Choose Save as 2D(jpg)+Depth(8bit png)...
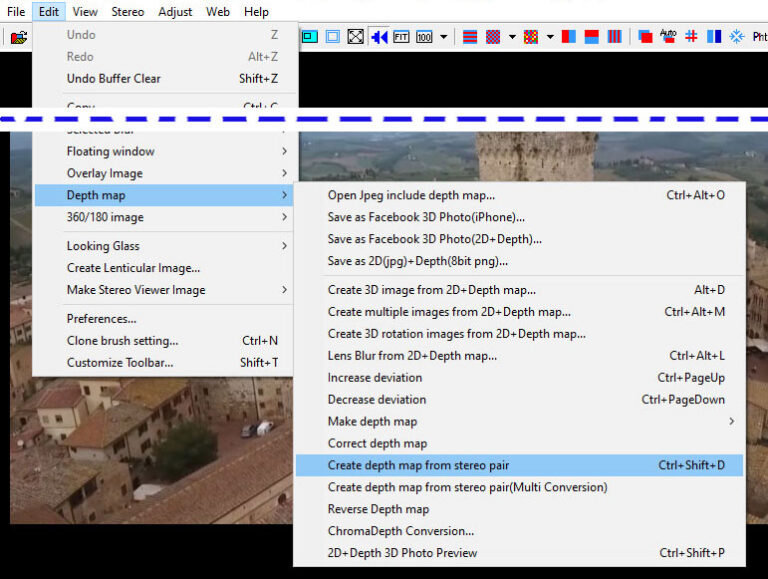Viewport: 768px width, 579px height. (519, 261)
